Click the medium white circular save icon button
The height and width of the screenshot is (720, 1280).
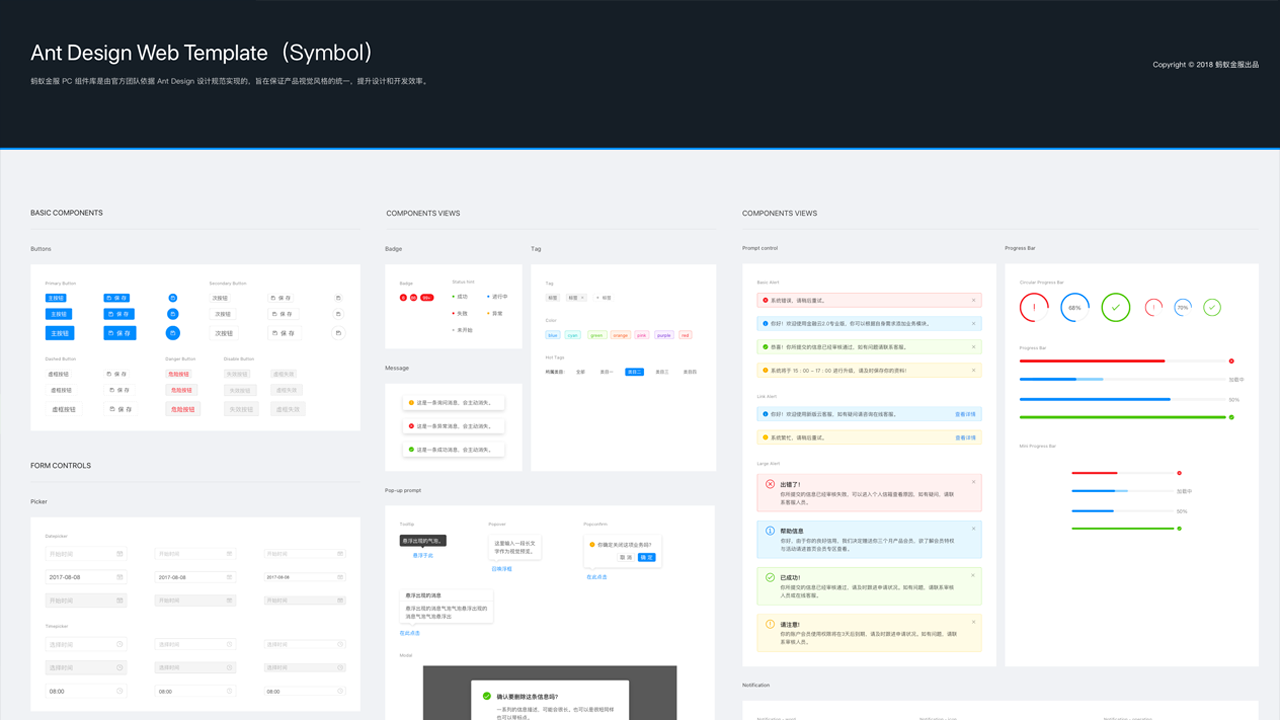pyautogui.click(x=337, y=315)
